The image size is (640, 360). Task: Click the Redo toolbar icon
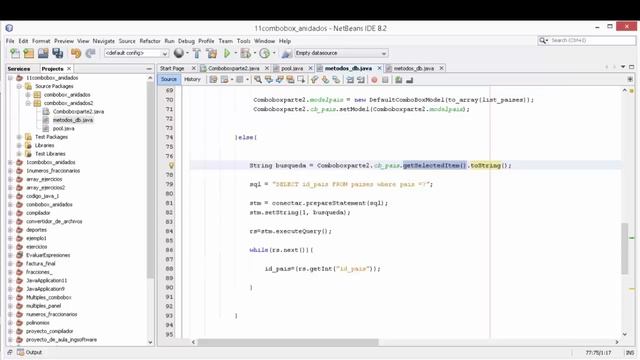tap(90, 53)
